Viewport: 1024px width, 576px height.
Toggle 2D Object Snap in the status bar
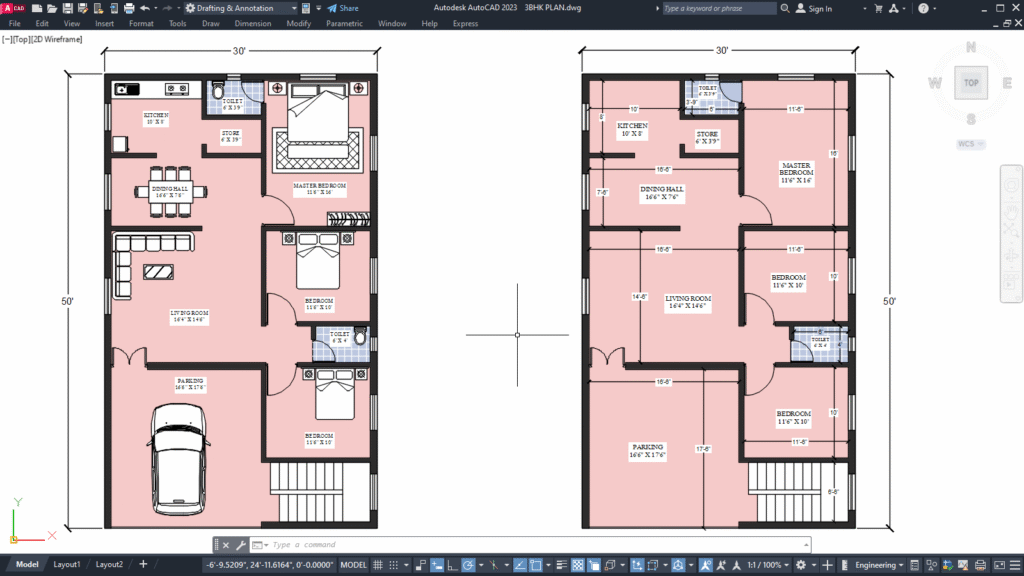[x=536, y=565]
